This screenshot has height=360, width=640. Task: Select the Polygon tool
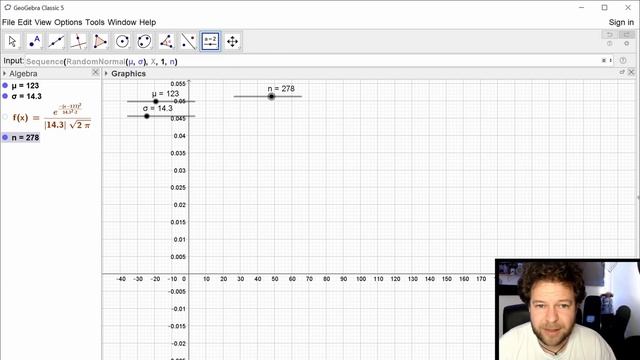[x=100, y=41]
